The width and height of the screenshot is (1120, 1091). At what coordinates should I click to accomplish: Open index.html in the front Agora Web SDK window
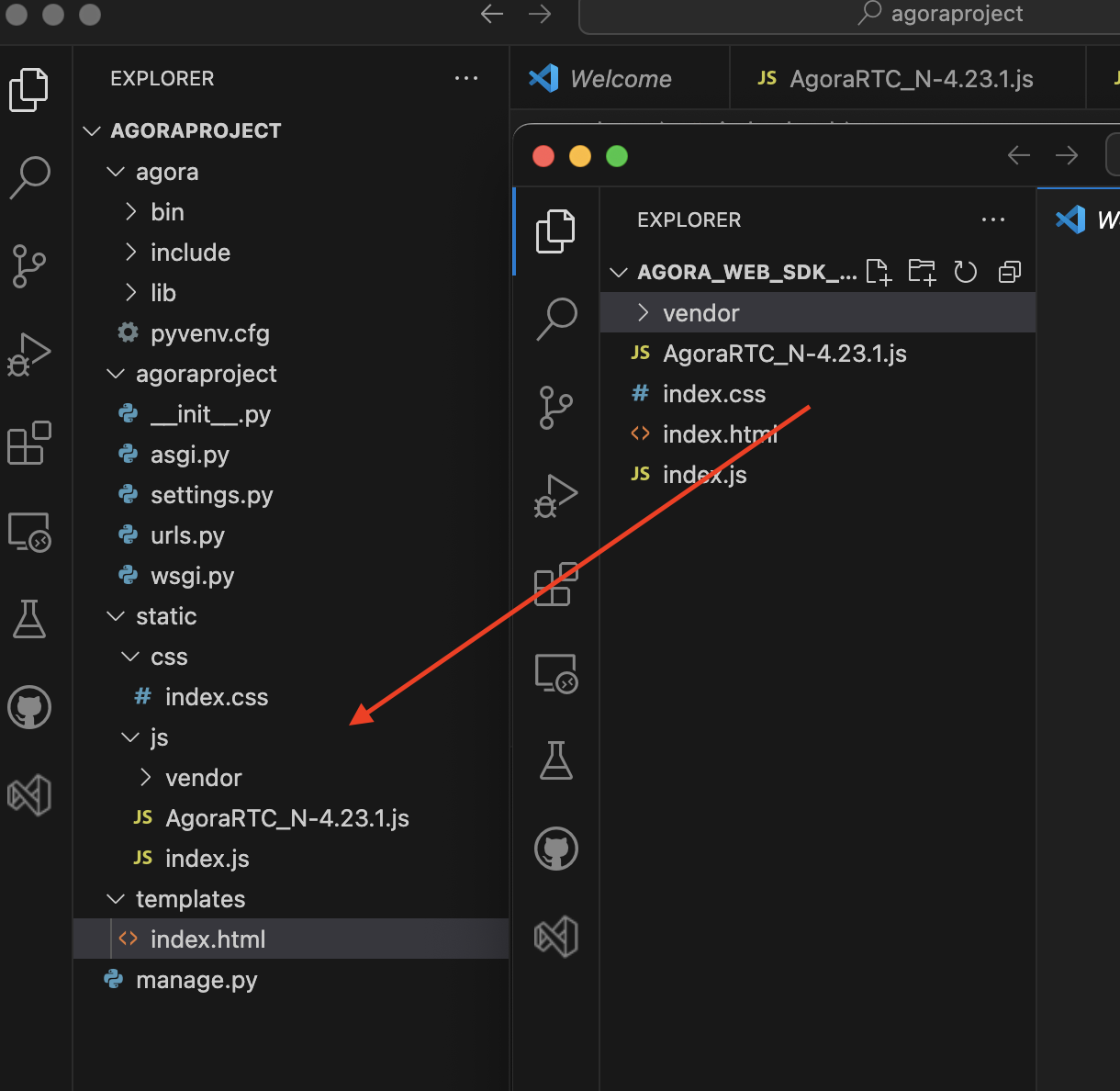tap(818, 434)
